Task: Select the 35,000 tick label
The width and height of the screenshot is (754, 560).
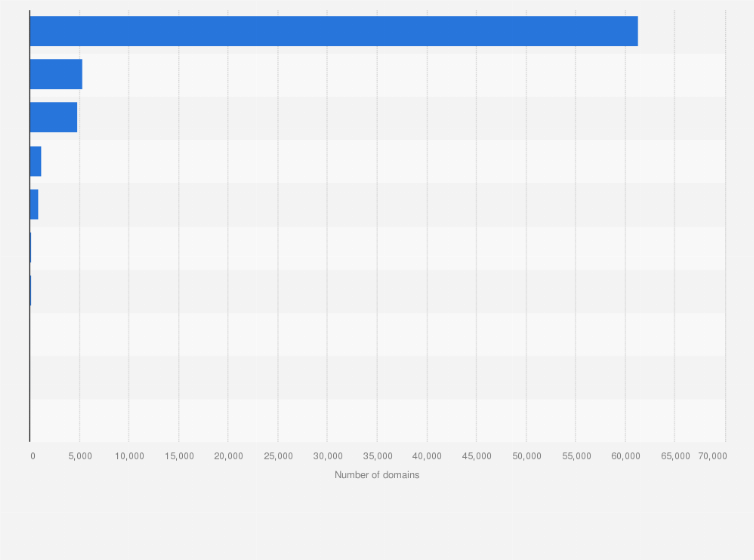Action: pos(377,456)
